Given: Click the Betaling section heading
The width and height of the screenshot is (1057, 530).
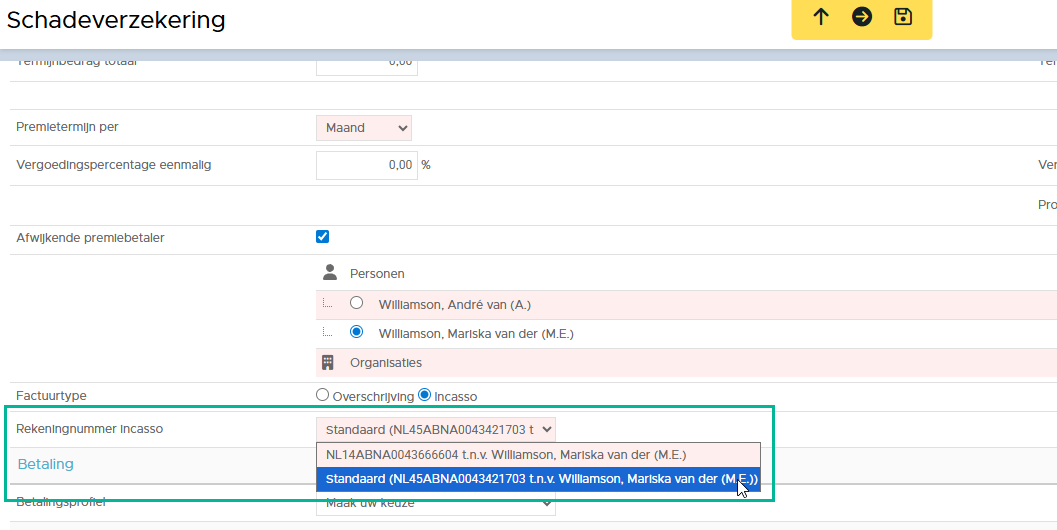Looking at the screenshot, I should [46, 464].
